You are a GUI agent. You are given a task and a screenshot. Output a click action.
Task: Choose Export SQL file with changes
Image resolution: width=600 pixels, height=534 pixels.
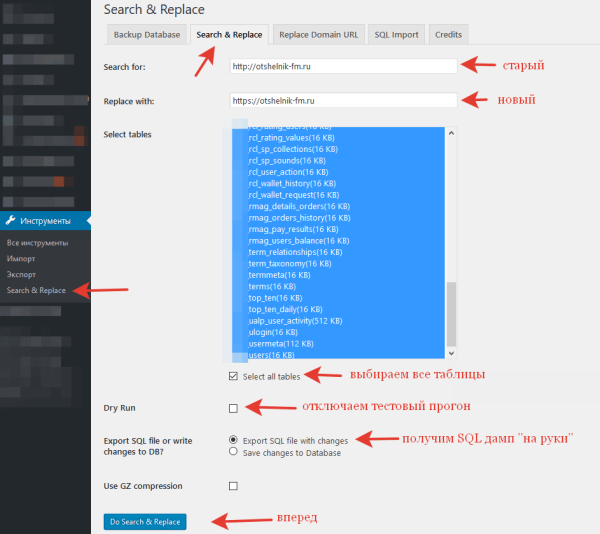233,439
